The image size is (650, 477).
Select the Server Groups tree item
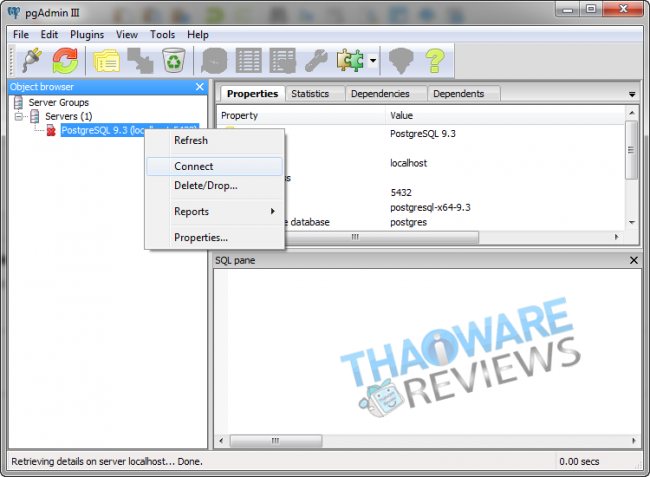click(58, 102)
